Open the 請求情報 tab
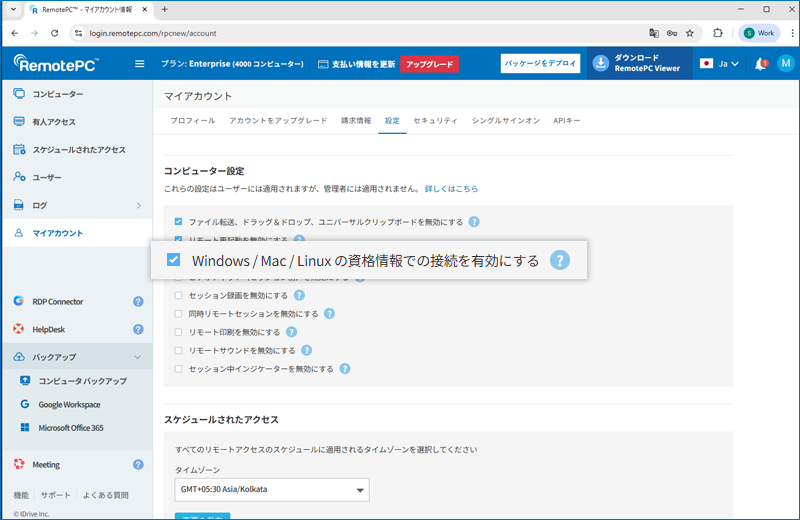The height and width of the screenshot is (520, 800). coord(356,120)
